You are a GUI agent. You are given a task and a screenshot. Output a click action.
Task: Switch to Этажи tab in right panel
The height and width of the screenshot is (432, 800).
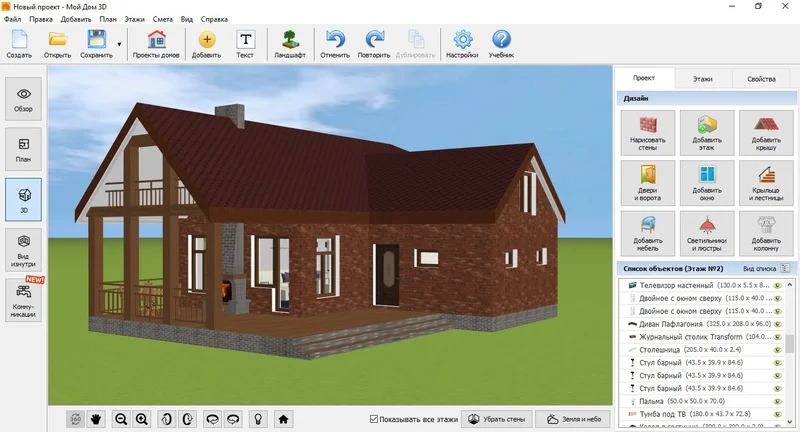[x=703, y=79]
